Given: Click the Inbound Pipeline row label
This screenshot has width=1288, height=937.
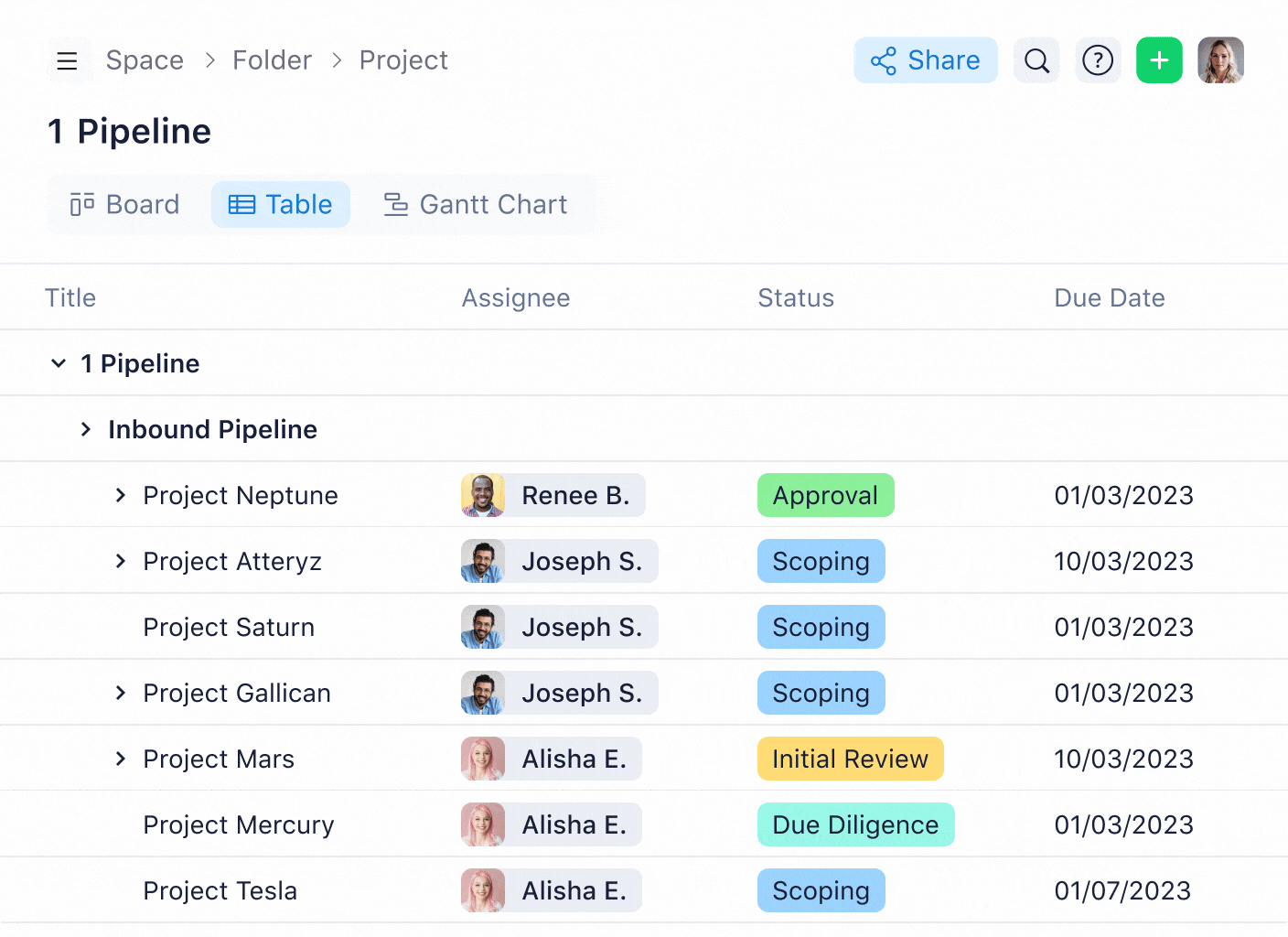Looking at the screenshot, I should coord(212,430).
